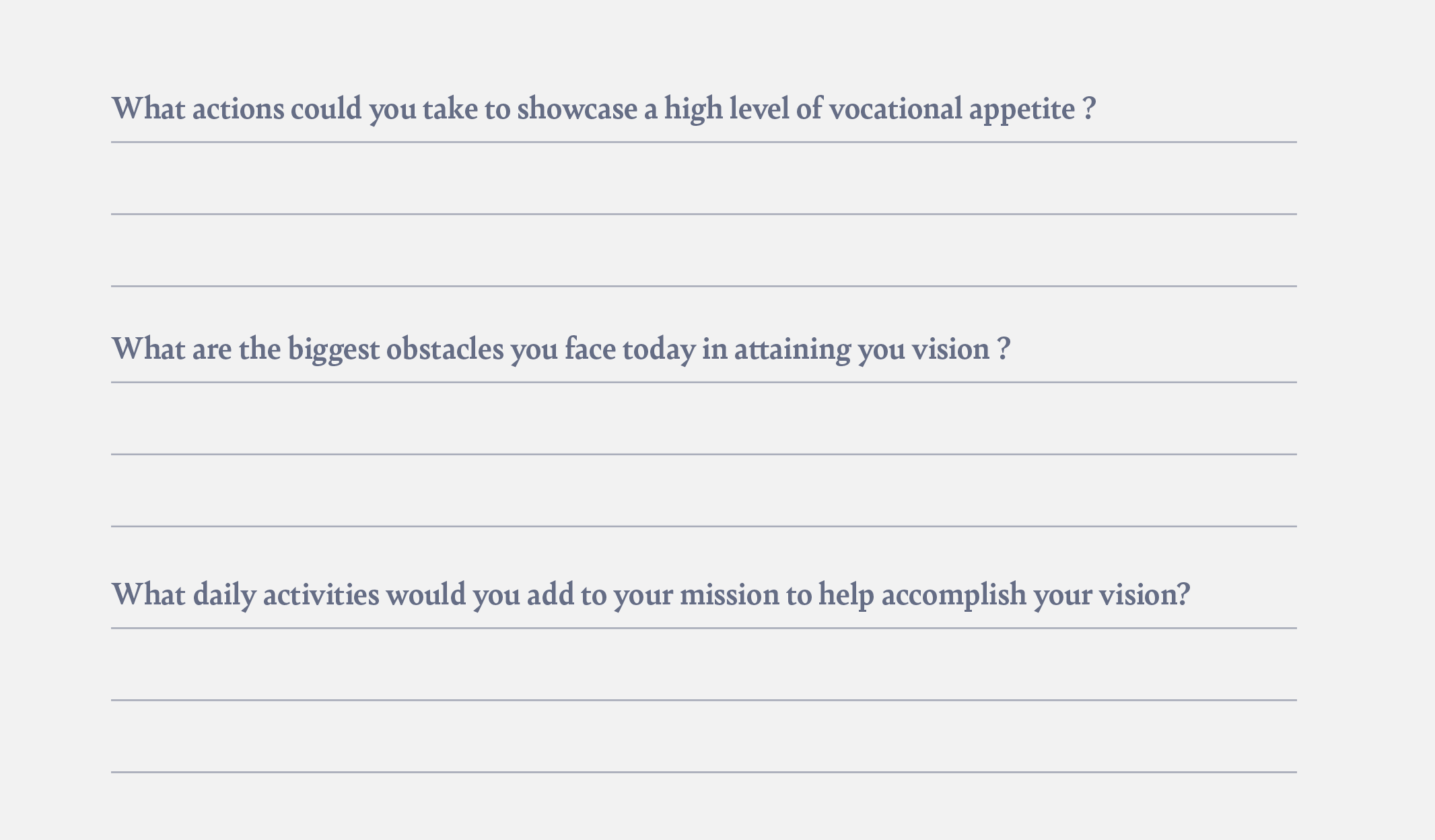
Task: Click the daily activities question heading
Action: tap(651, 594)
